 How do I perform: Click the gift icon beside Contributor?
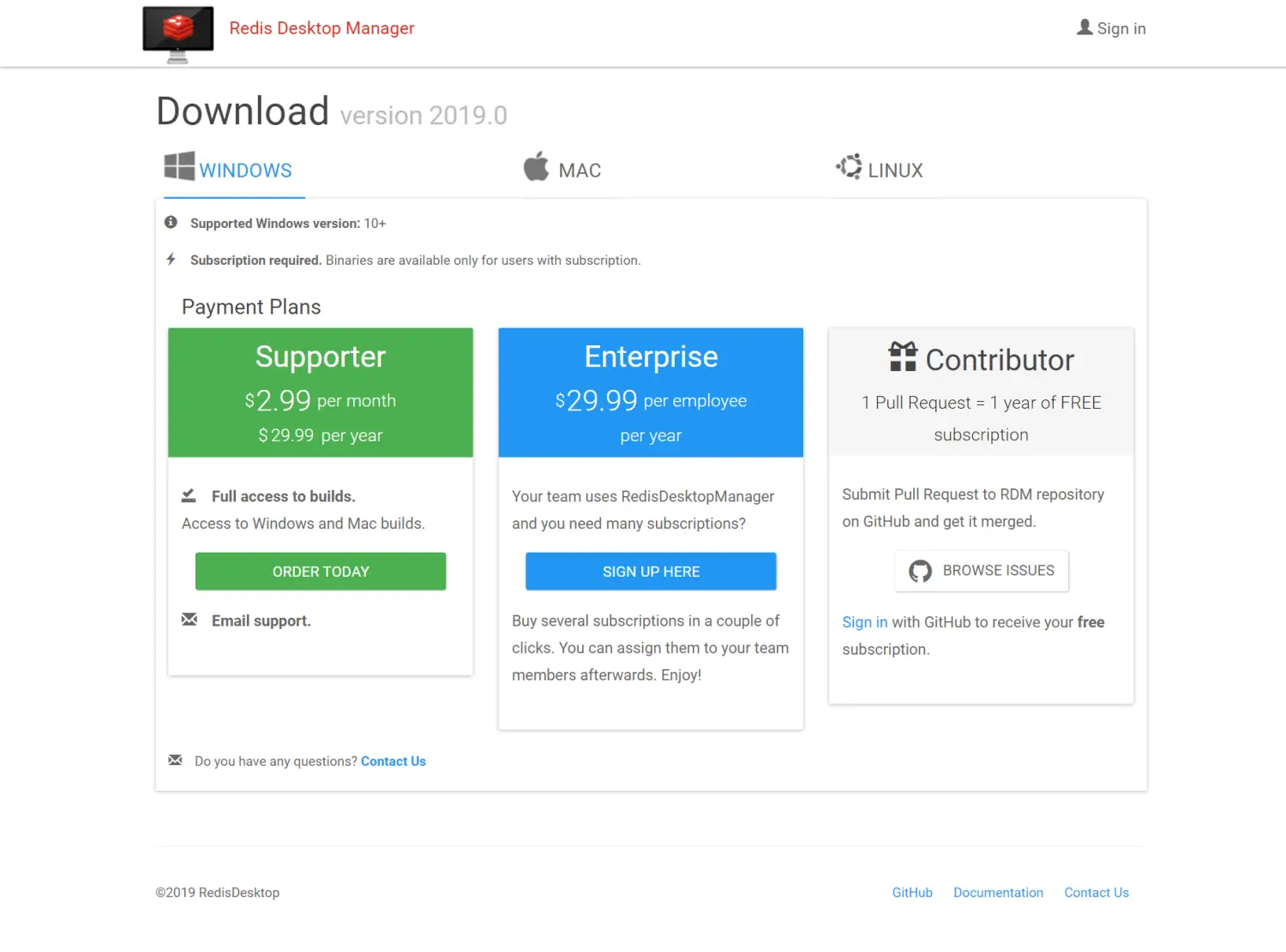[903, 356]
